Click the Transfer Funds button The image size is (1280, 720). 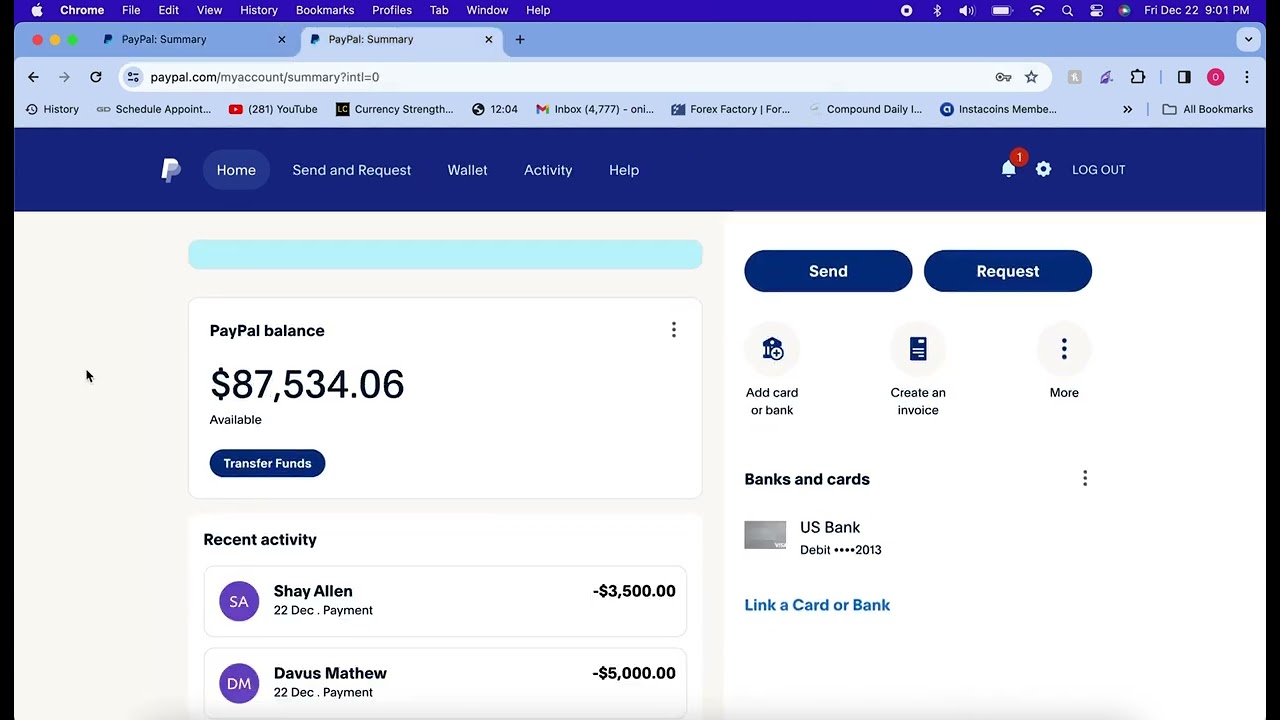tap(267, 463)
